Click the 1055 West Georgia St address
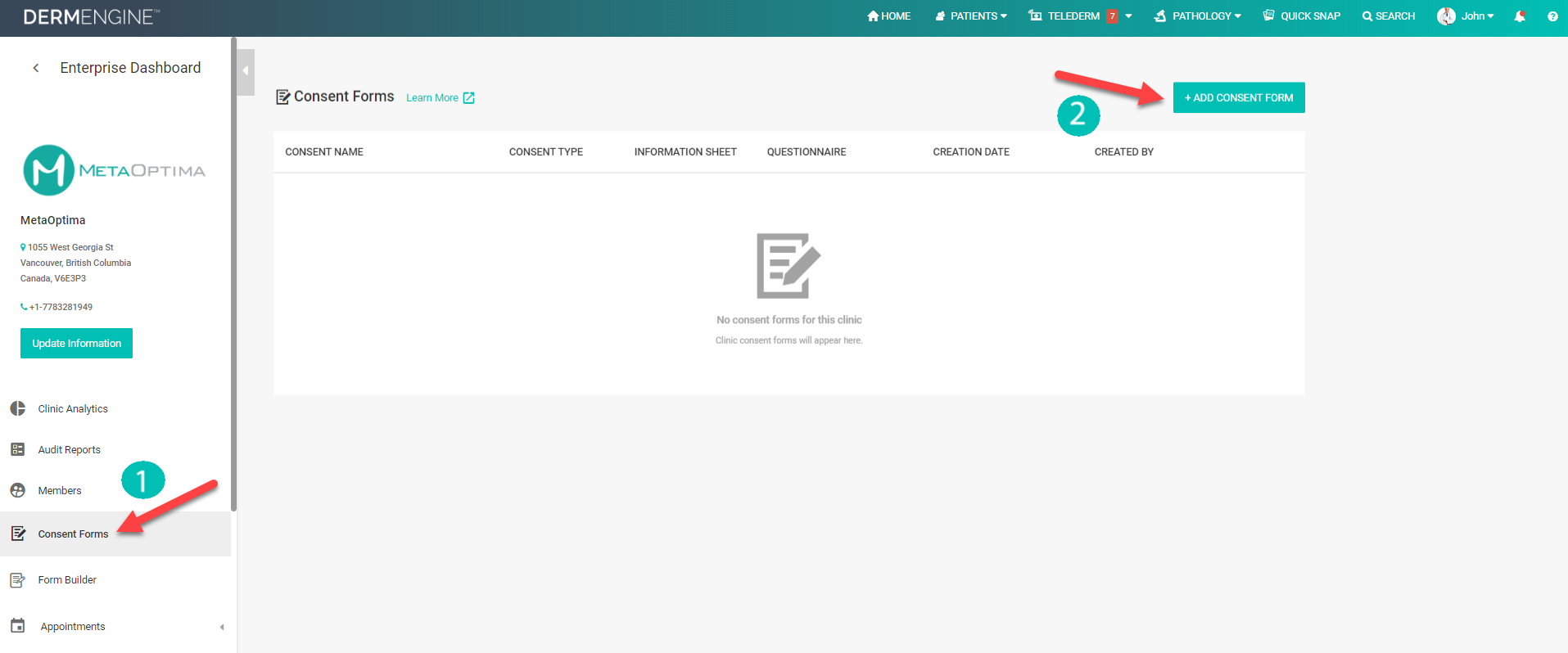Viewport: 1568px width, 653px height. pyautogui.click(x=70, y=247)
